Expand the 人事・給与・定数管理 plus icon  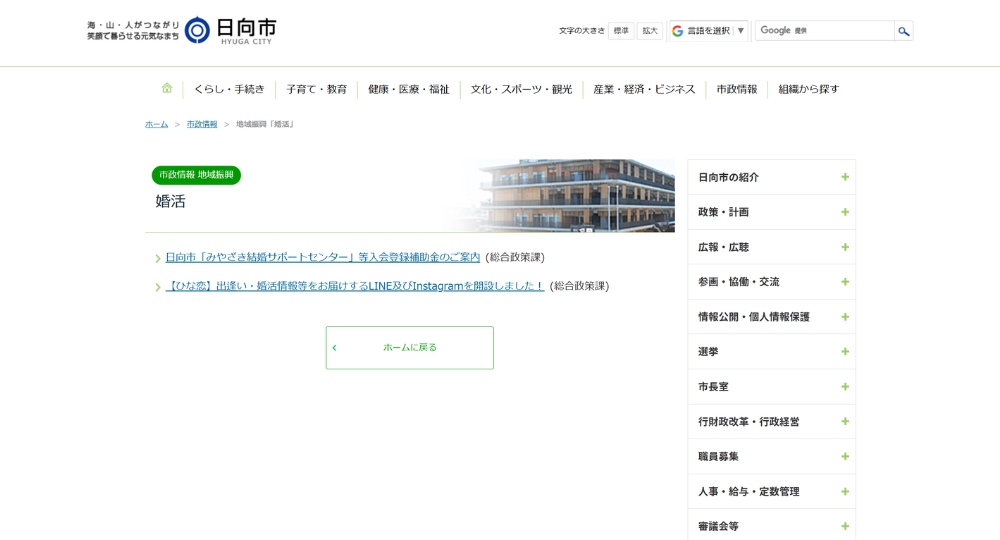click(844, 491)
